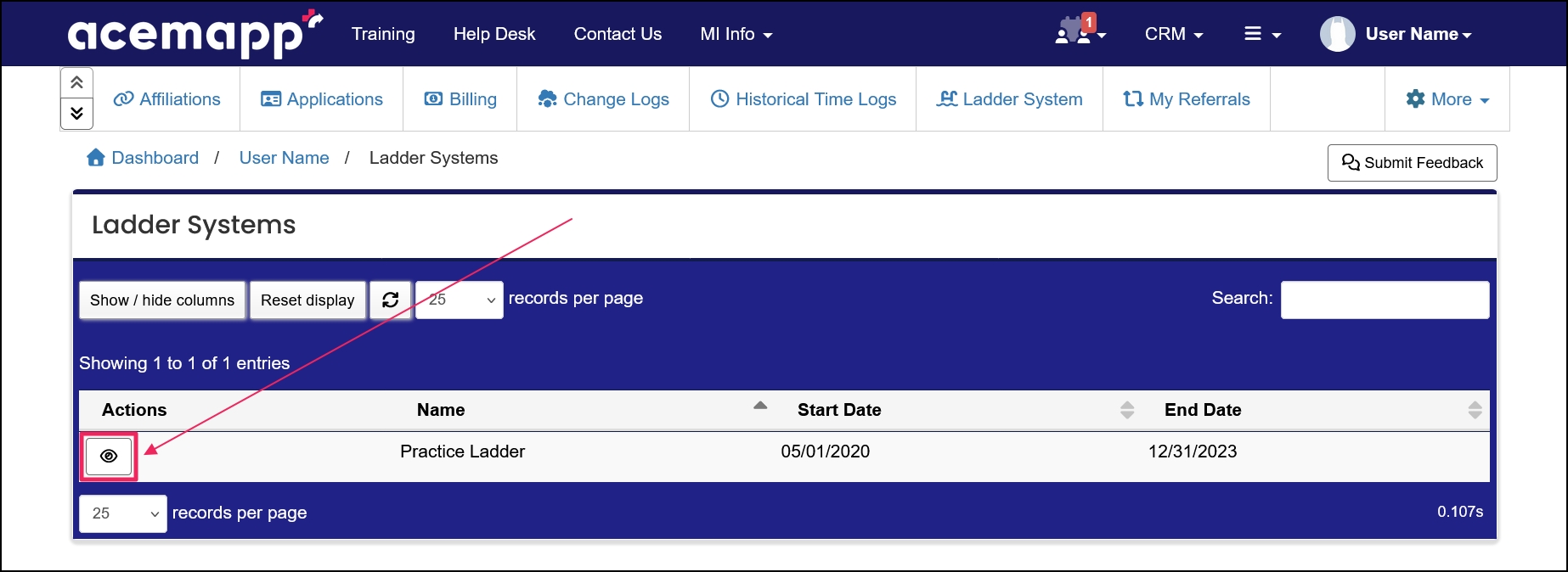The height and width of the screenshot is (572, 1568).
Task: Open the CRM dropdown menu
Action: (x=1174, y=34)
